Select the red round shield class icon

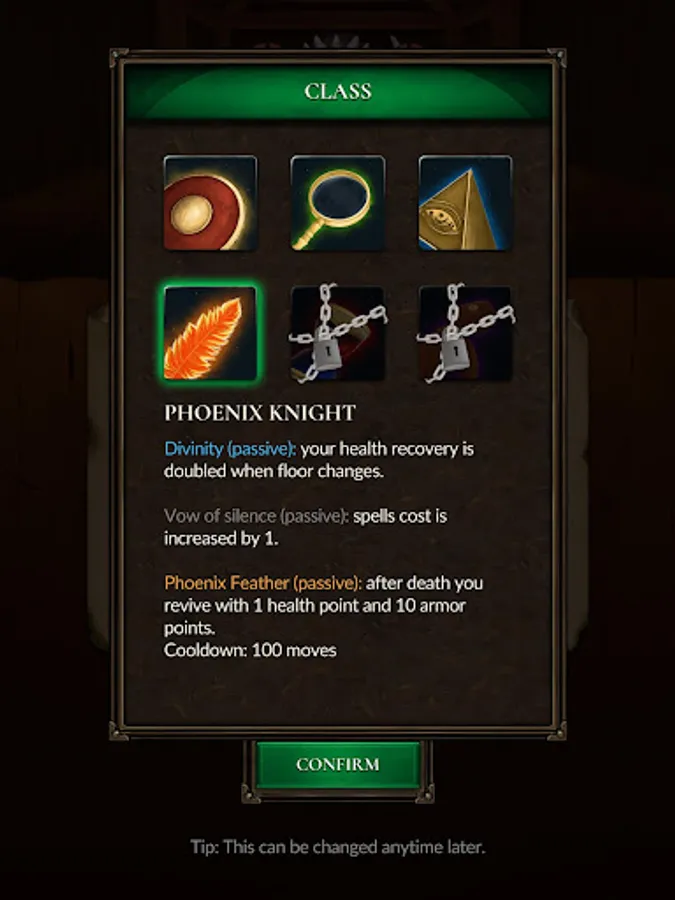tap(210, 203)
